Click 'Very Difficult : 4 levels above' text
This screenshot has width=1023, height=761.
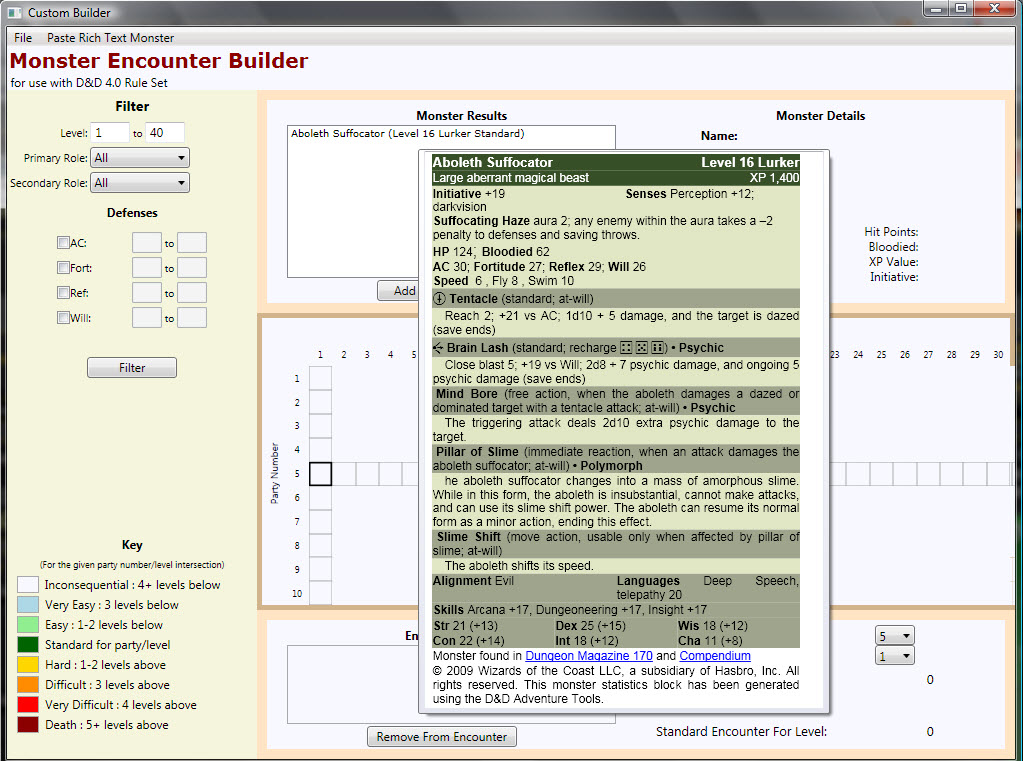[x=121, y=705]
